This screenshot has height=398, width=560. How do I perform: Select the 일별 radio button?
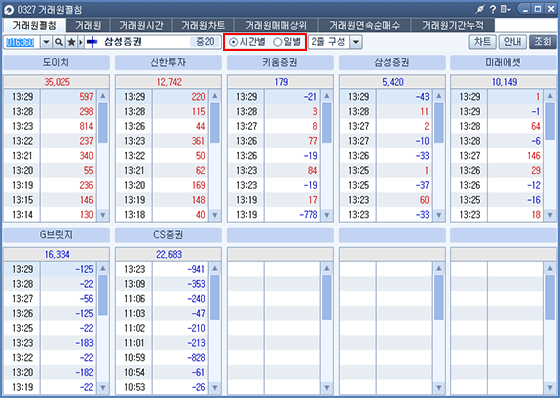coord(287,42)
